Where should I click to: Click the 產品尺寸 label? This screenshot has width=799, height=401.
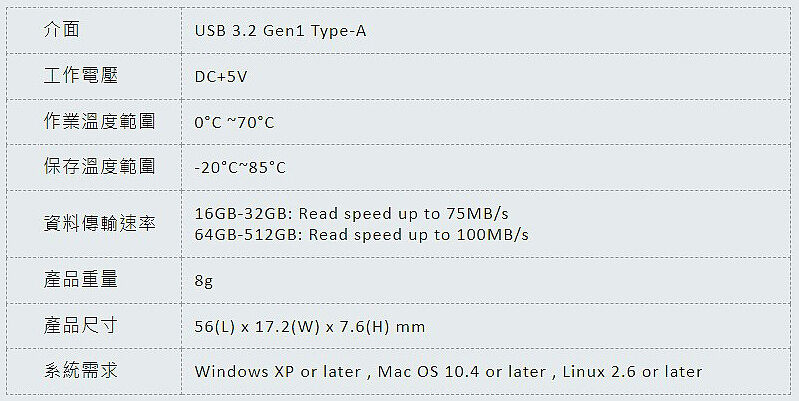point(81,325)
